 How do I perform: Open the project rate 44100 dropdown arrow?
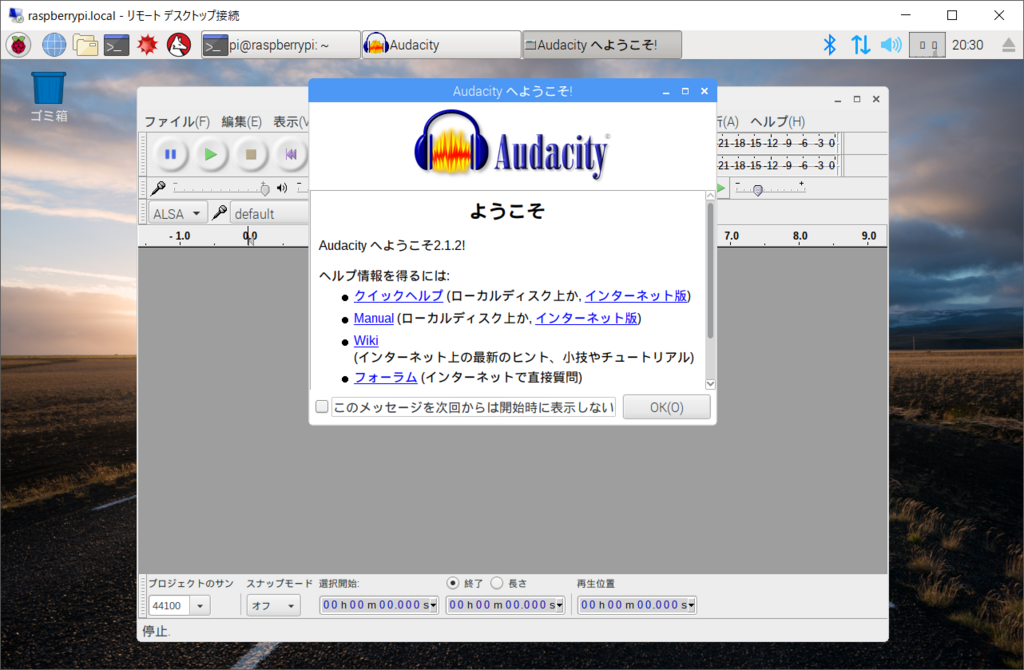(x=200, y=605)
